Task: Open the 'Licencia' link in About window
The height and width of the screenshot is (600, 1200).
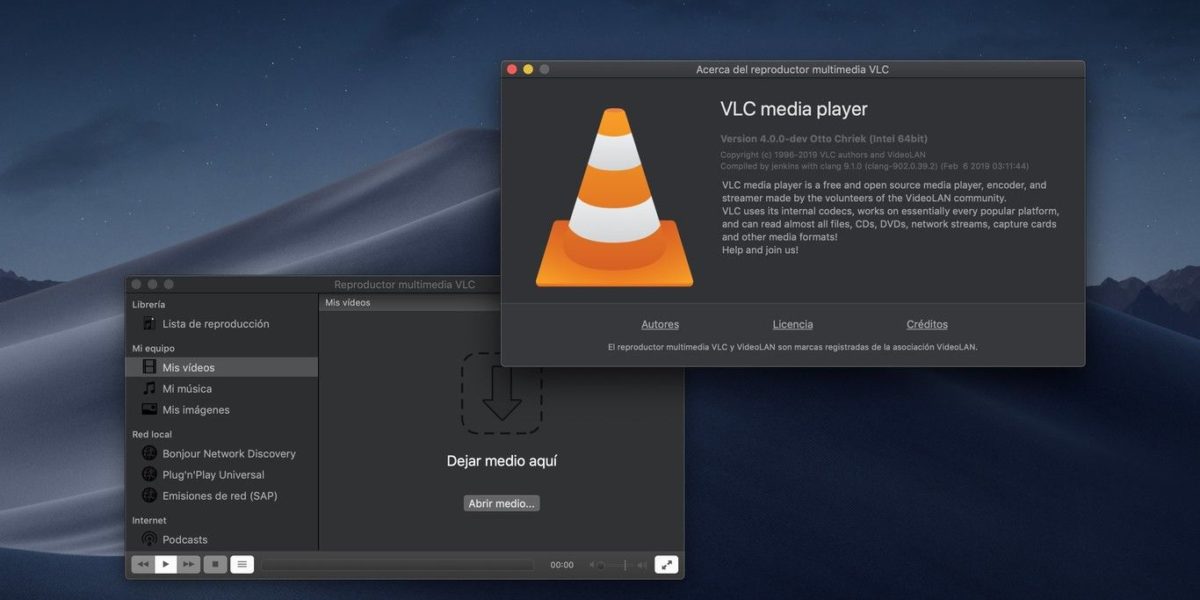Action: [793, 324]
